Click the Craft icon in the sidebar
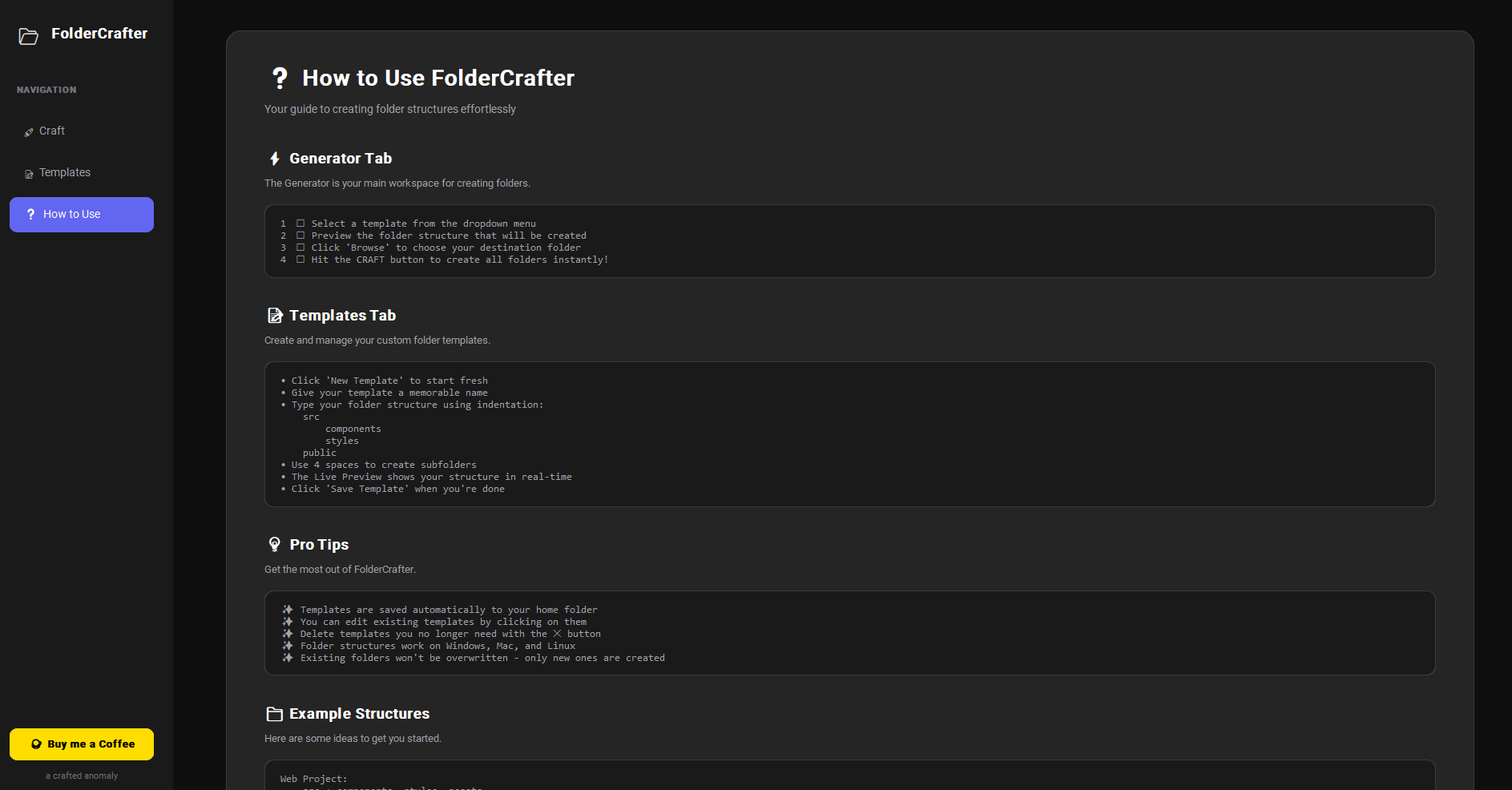This screenshot has width=1512, height=790. tap(29, 132)
